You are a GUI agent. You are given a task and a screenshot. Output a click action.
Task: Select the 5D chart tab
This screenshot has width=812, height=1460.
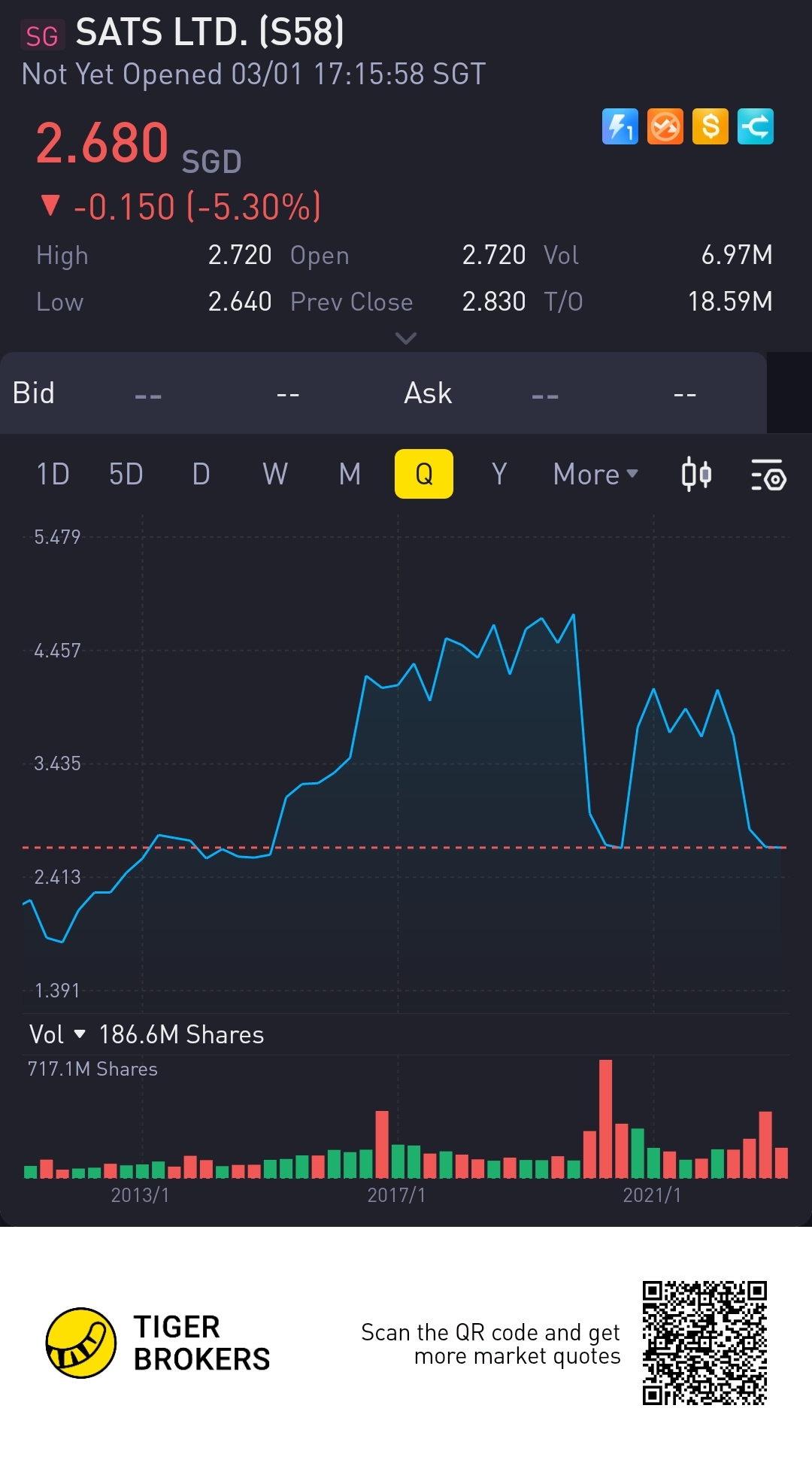[126, 475]
